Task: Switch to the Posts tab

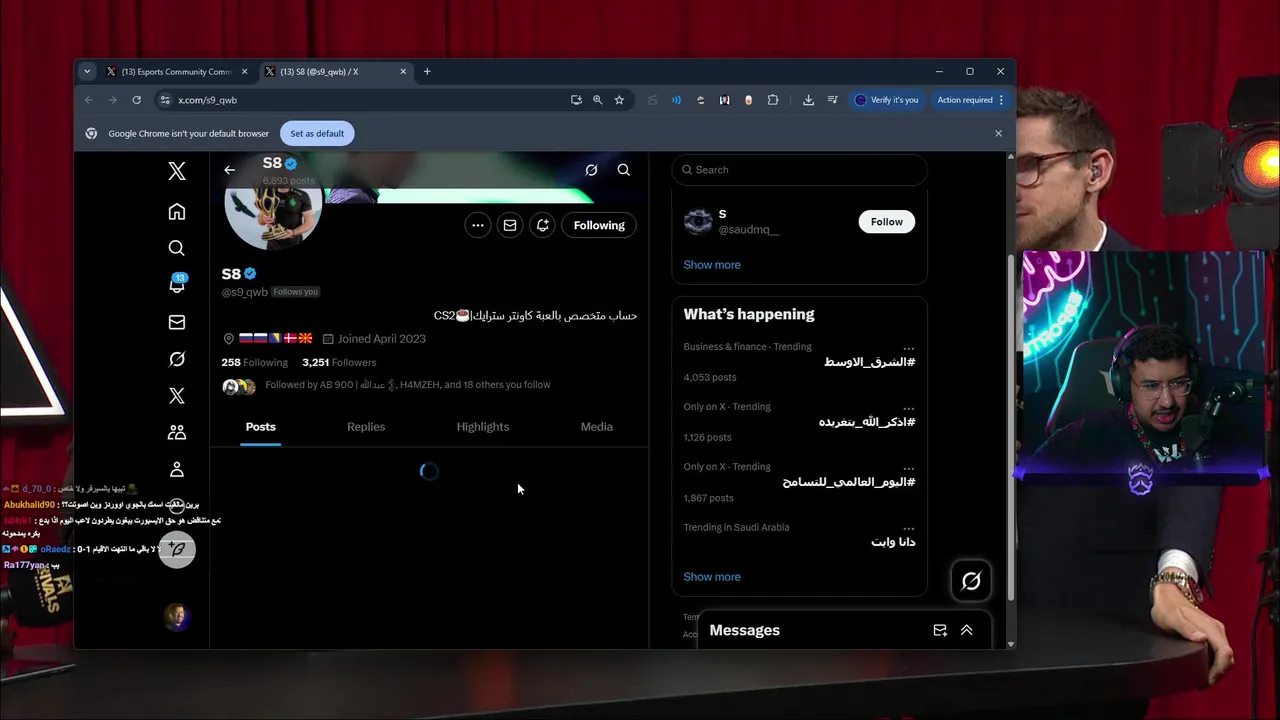Action: 260,427
